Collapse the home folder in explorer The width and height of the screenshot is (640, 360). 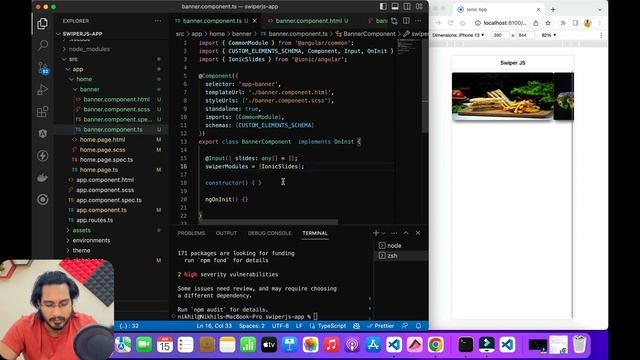click(110, 79)
